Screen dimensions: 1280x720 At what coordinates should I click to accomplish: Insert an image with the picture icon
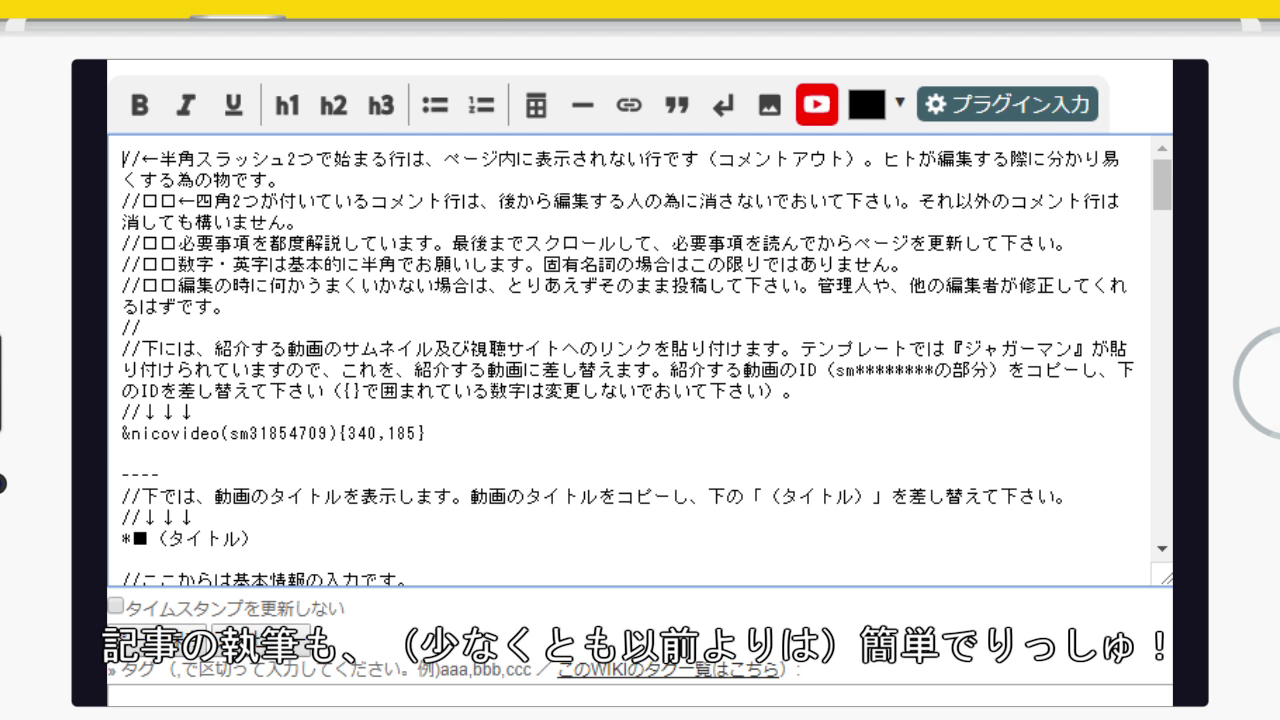767,104
